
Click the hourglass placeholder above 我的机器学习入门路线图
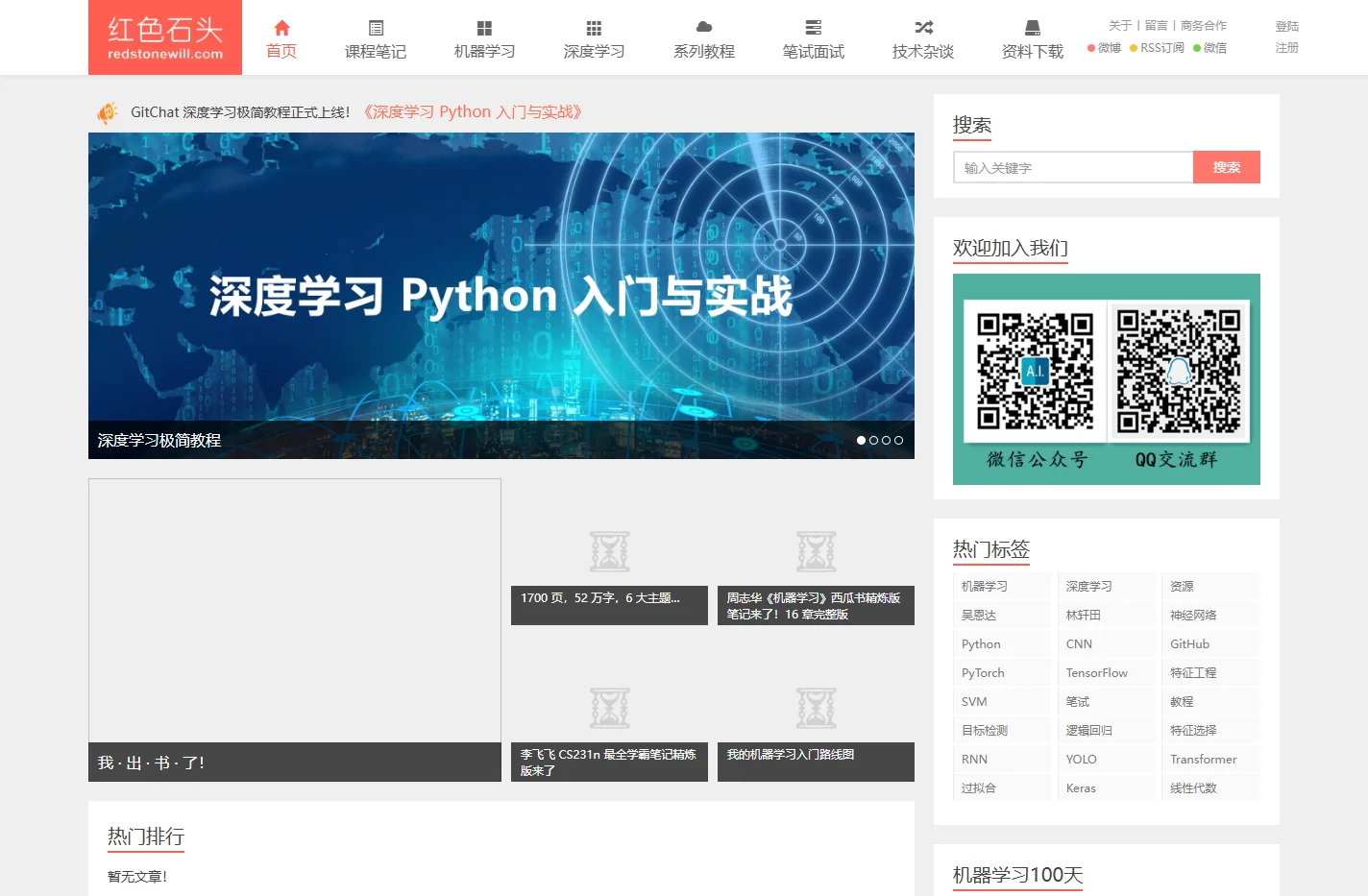click(817, 708)
